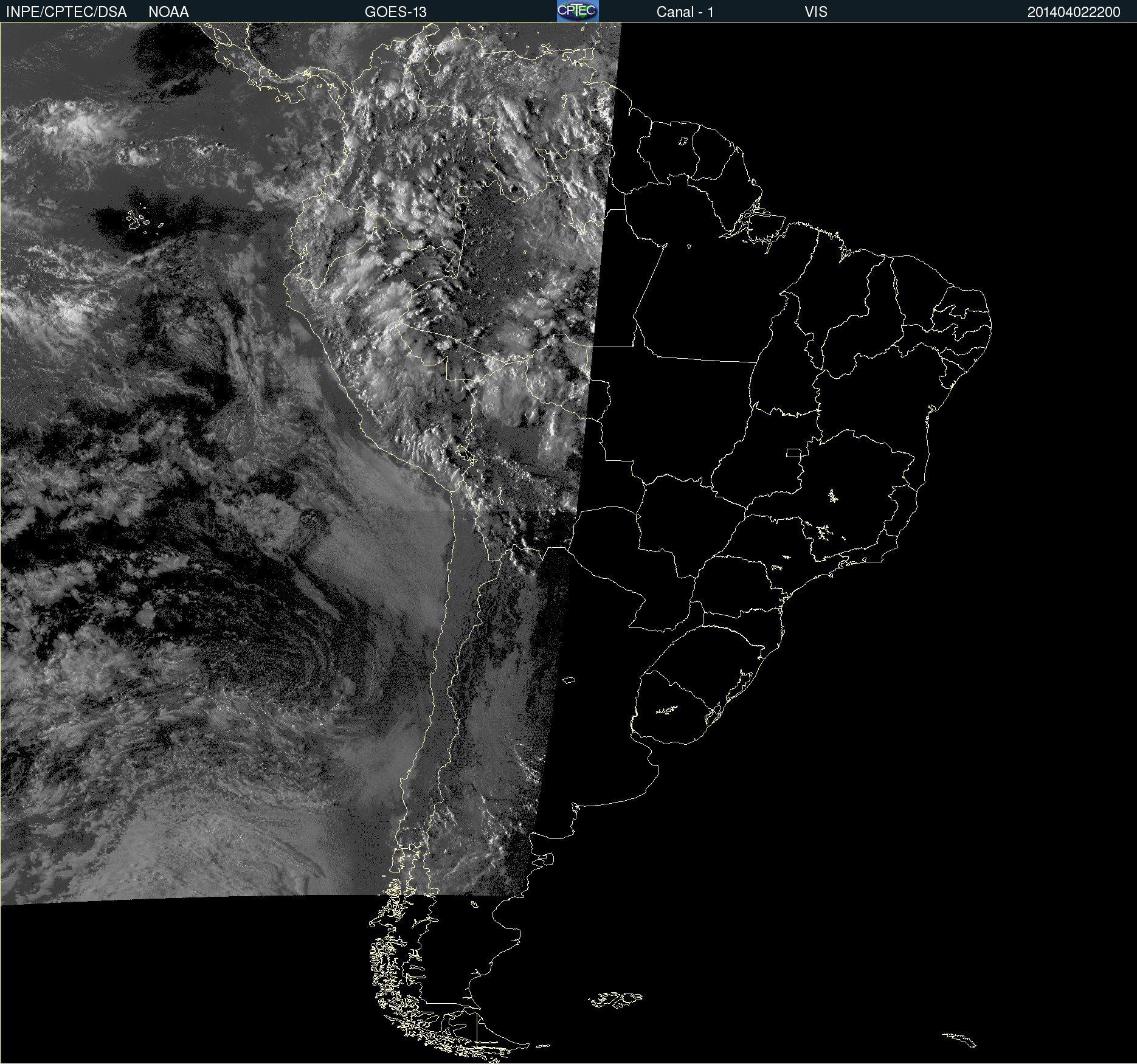
Task: Select the INPE/CPTEC/DSA header text
Action: click(x=66, y=12)
